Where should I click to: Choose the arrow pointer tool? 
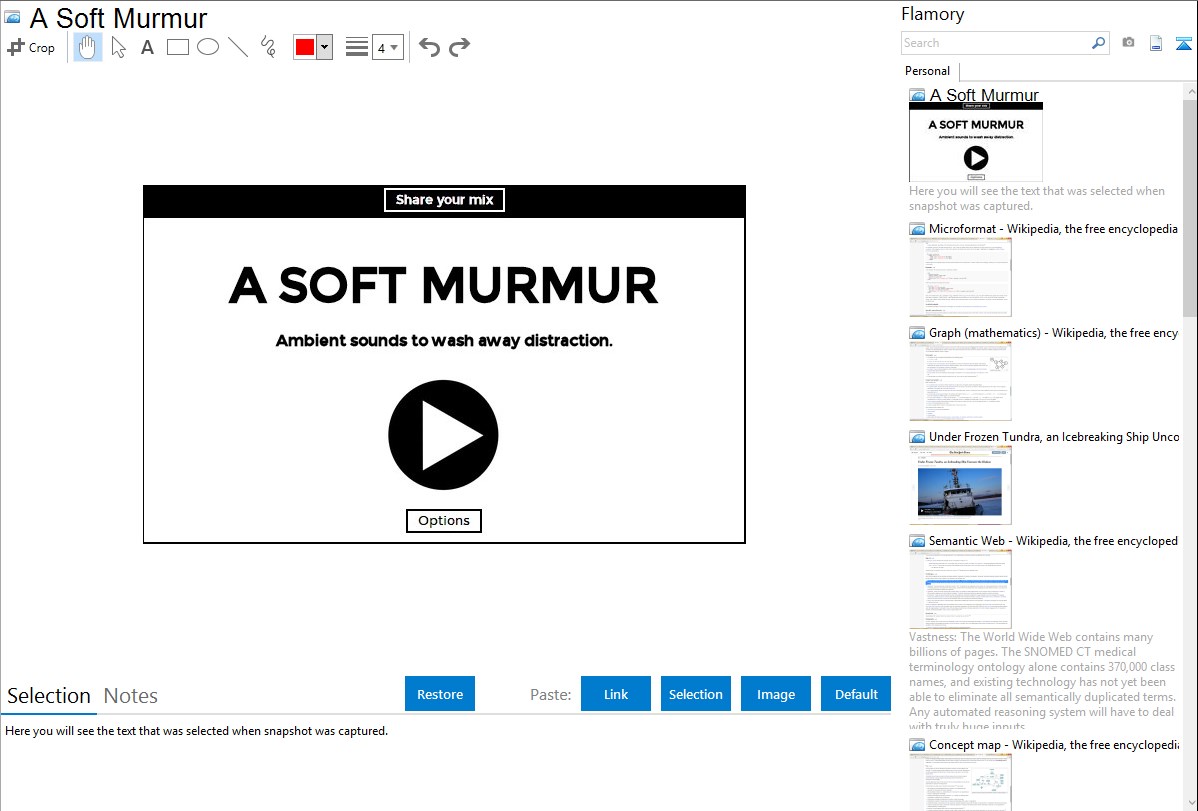(118, 47)
